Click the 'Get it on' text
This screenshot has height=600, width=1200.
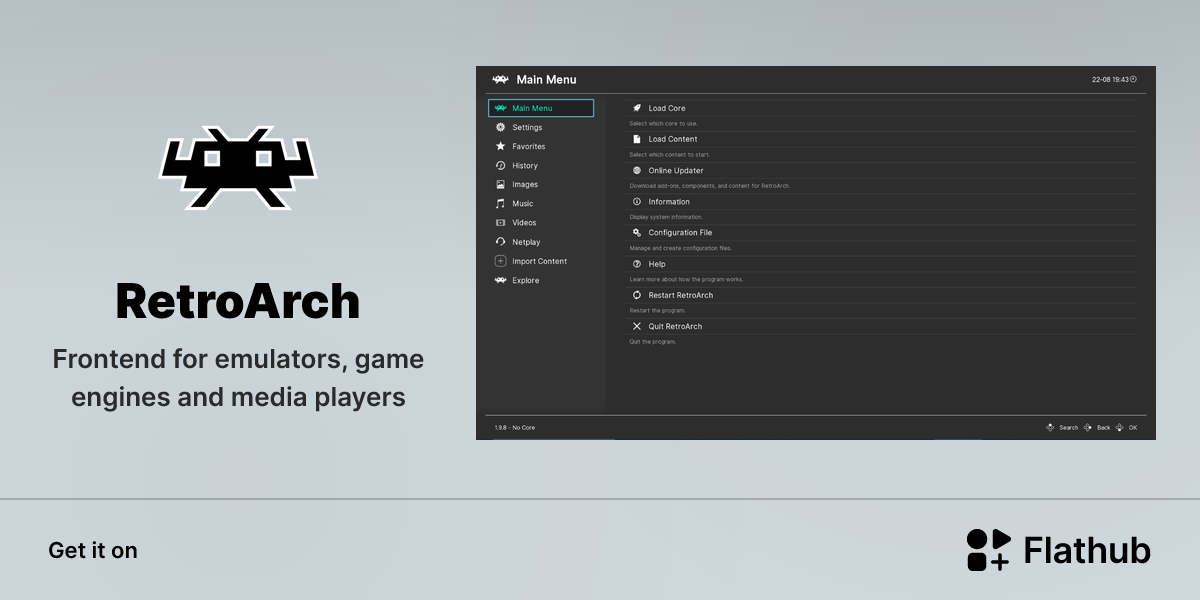coord(93,550)
